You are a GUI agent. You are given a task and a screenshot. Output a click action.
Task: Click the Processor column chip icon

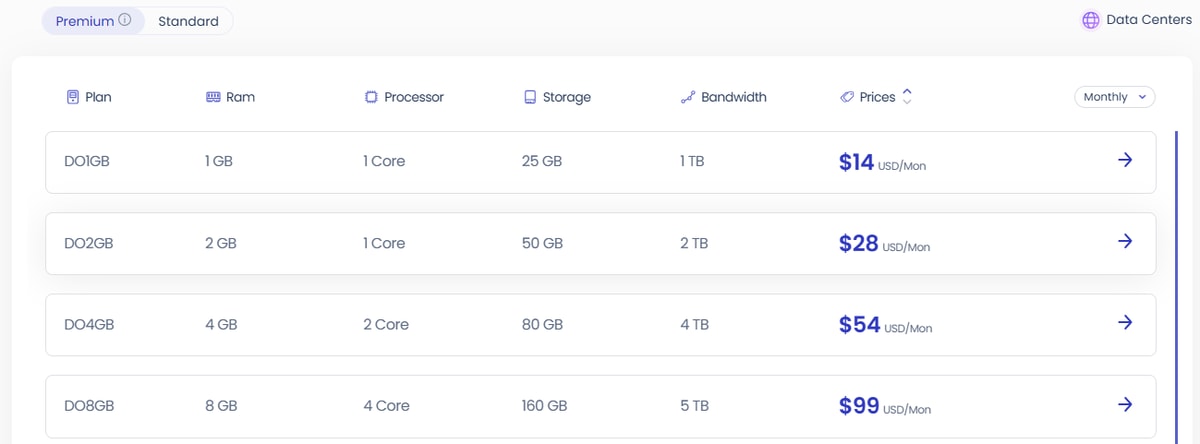(371, 97)
